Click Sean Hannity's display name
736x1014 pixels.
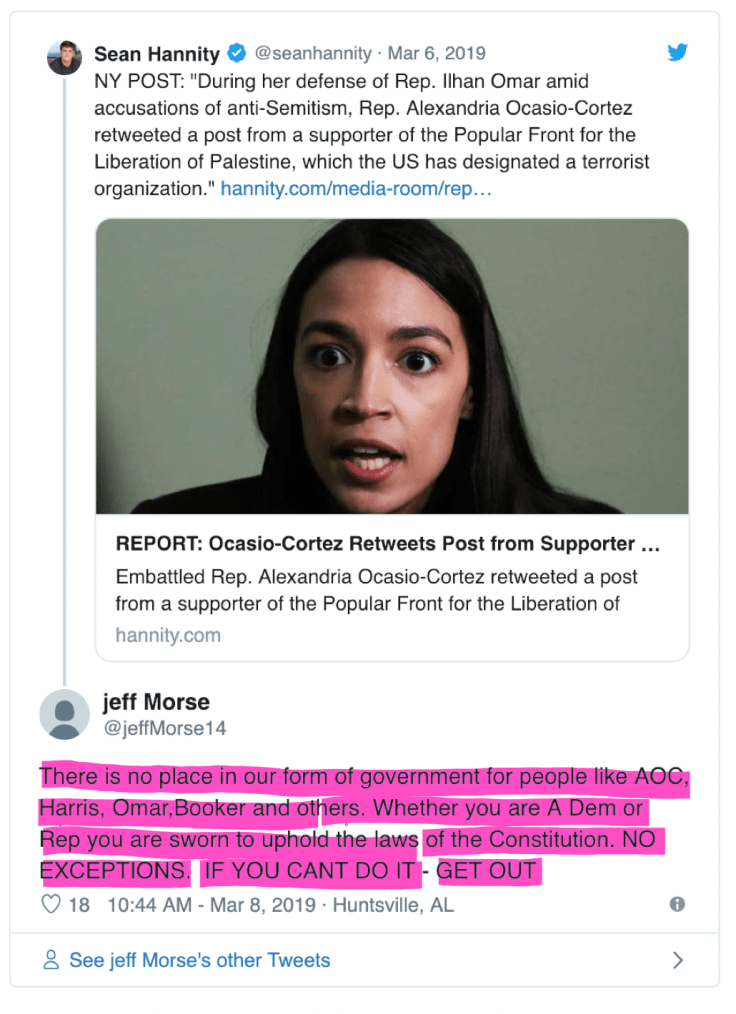coord(156,54)
